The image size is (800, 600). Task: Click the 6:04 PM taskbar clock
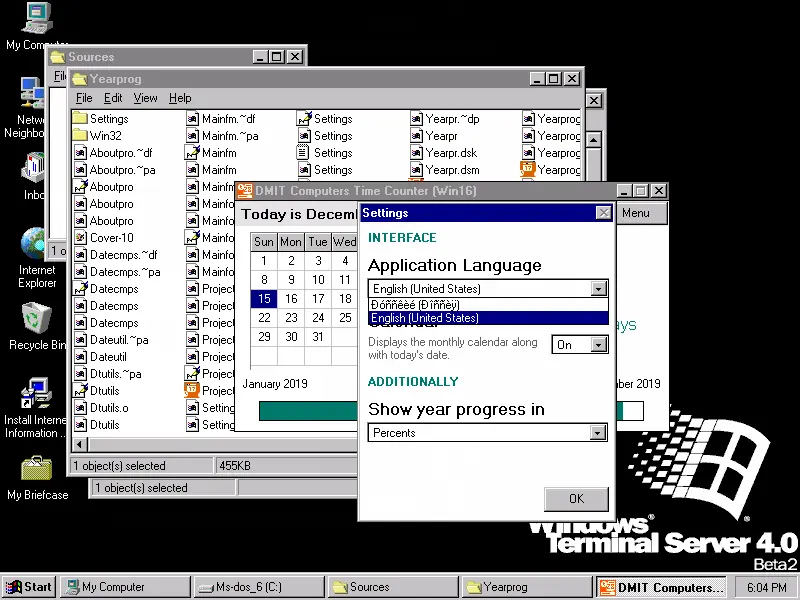(x=766, y=587)
